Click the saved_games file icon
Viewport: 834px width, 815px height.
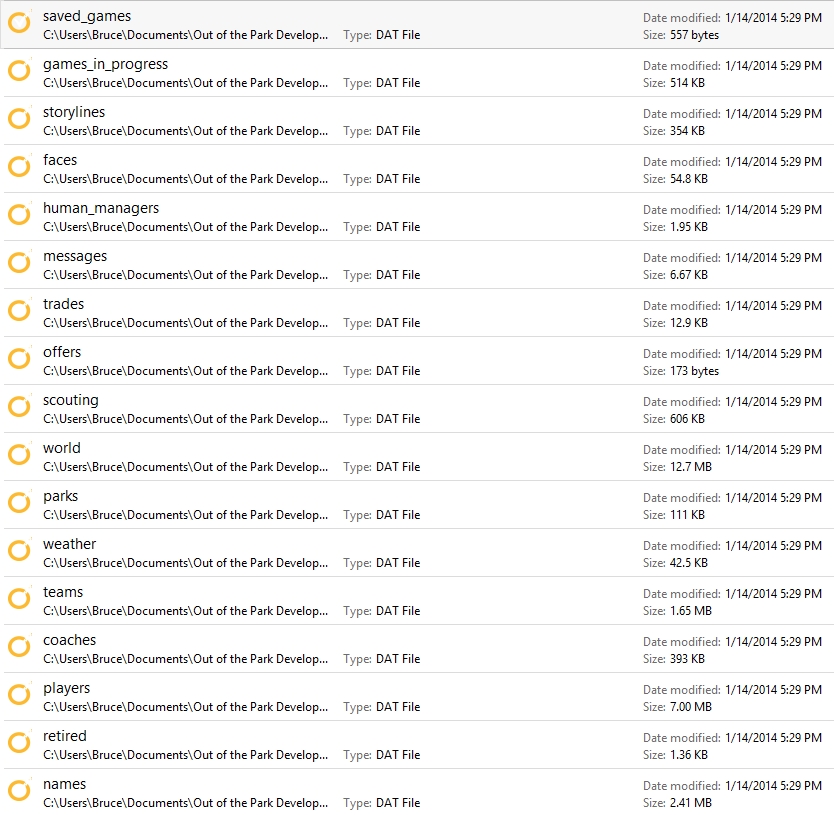point(20,23)
